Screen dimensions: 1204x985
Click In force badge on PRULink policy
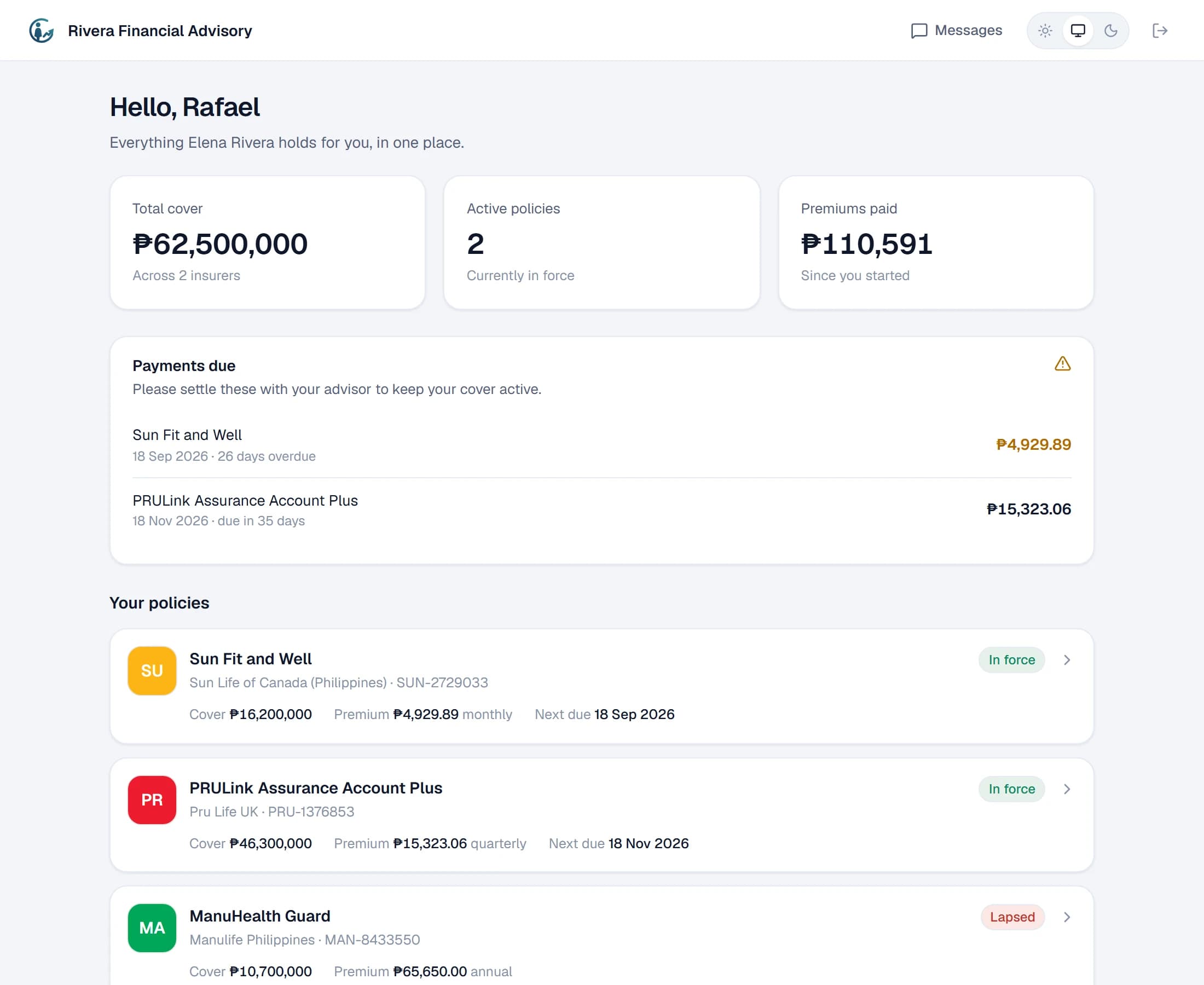[1012, 789]
